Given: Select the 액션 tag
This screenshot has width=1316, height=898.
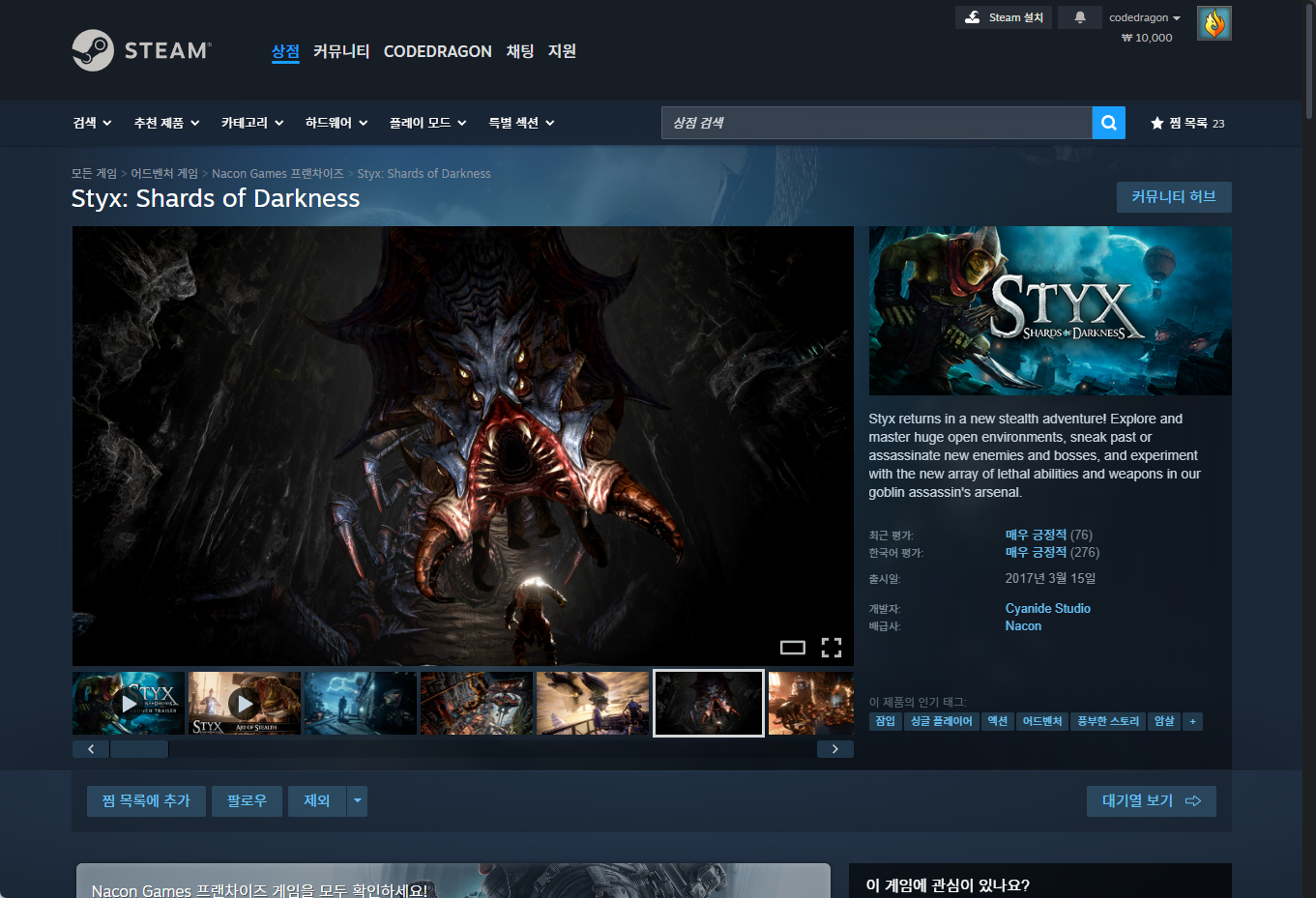Looking at the screenshot, I should (997, 721).
